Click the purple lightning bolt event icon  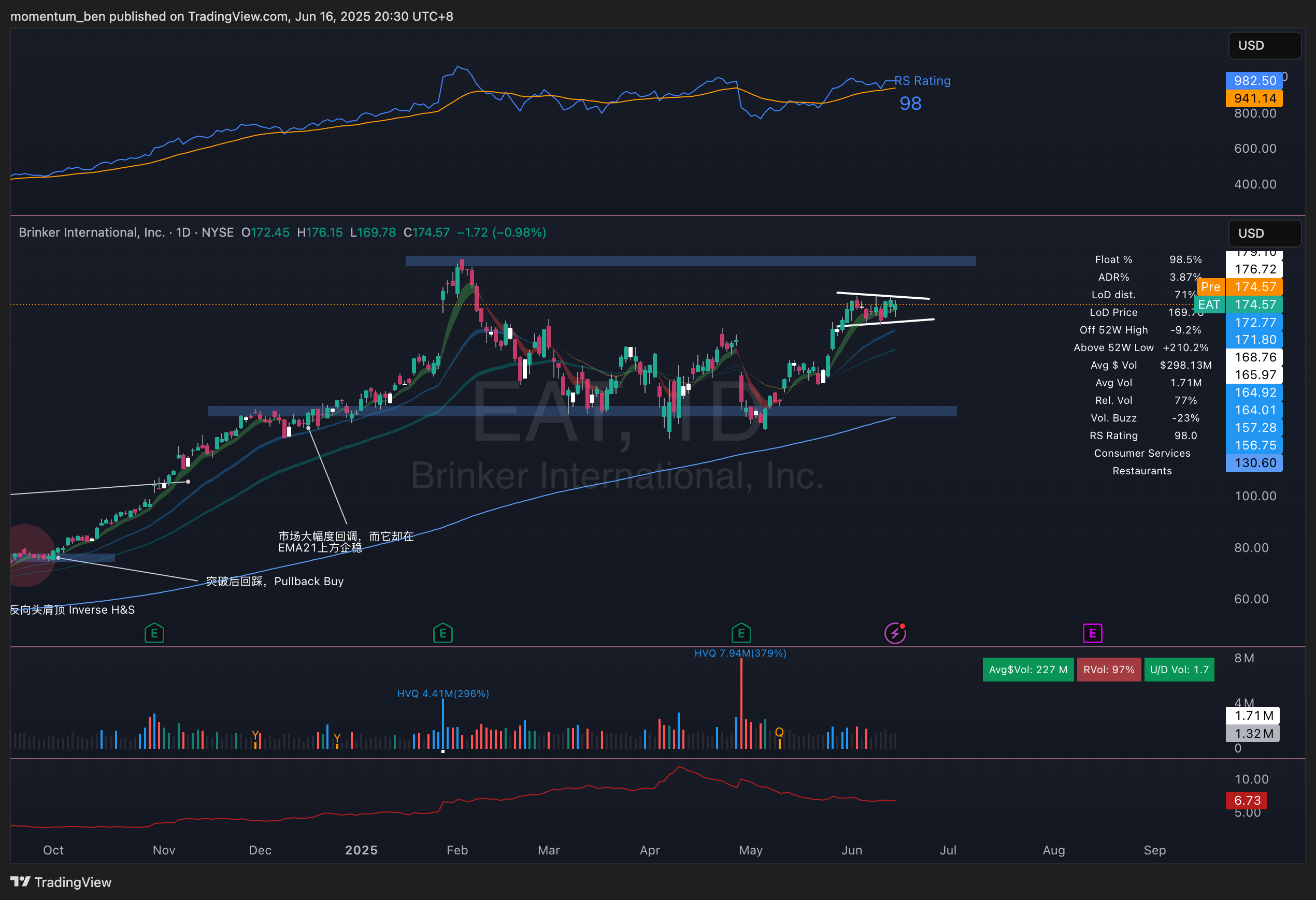pyautogui.click(x=895, y=633)
